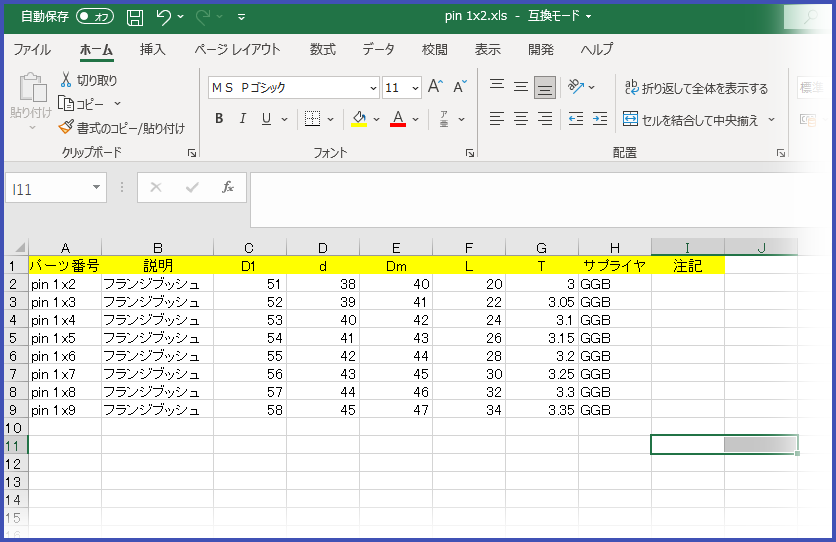836x542 pixels.
Task: Switch to the ページ レイアウト tab
Action: coord(237,50)
